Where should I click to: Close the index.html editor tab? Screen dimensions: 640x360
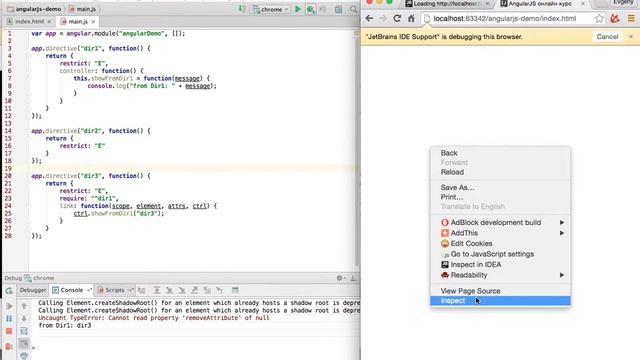49,22
